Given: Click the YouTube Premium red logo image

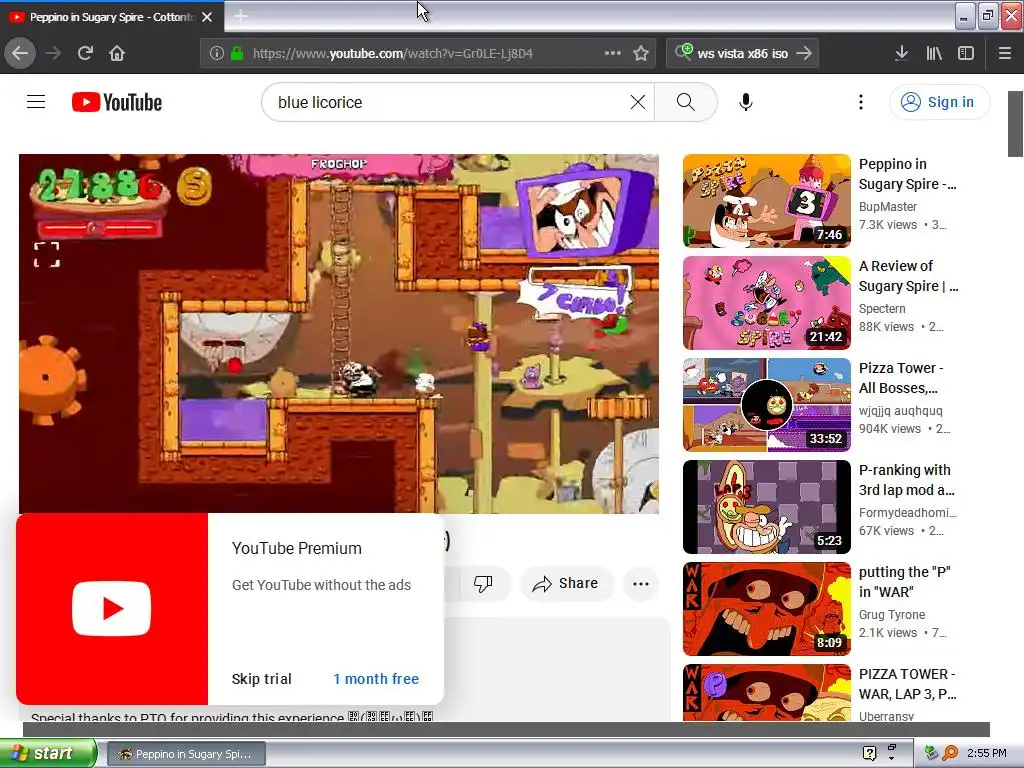Looking at the screenshot, I should (112, 609).
